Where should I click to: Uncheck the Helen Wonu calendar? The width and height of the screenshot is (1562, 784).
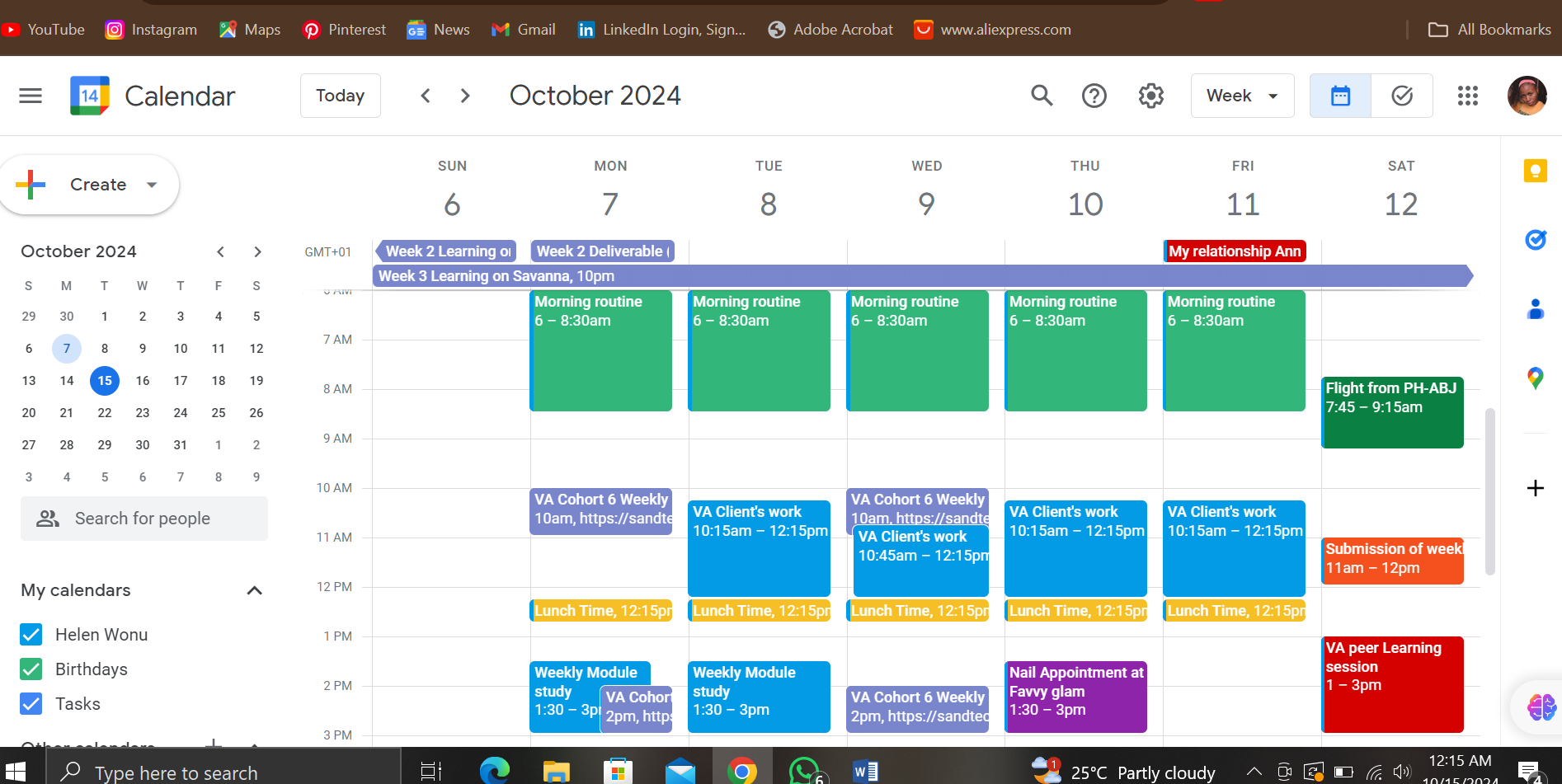pyautogui.click(x=31, y=635)
